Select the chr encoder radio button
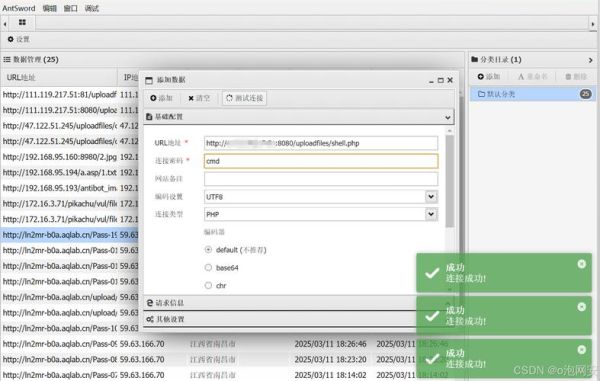Screen dimensions: 600x381 click(x=208, y=285)
